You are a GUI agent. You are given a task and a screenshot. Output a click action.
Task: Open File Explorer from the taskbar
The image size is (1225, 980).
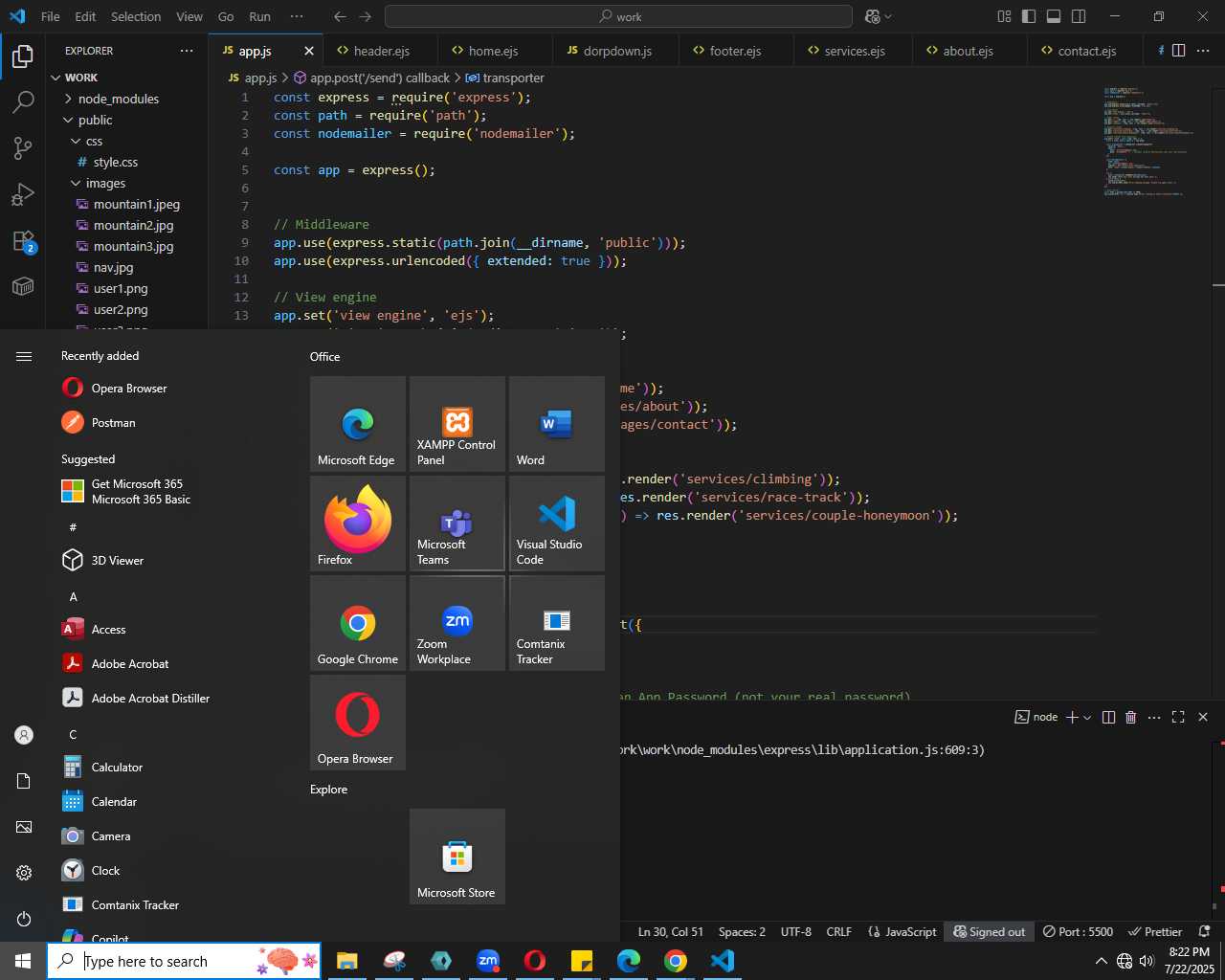tap(346, 961)
